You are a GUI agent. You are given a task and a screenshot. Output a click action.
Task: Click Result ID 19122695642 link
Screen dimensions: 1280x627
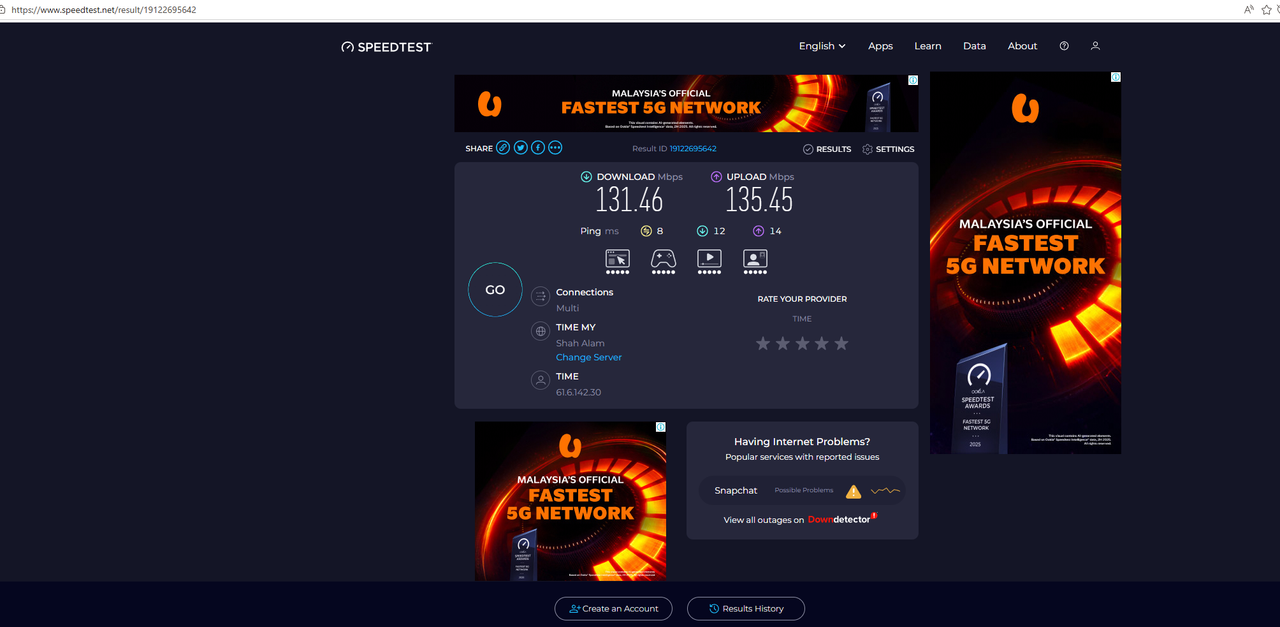pyautogui.click(x=693, y=149)
